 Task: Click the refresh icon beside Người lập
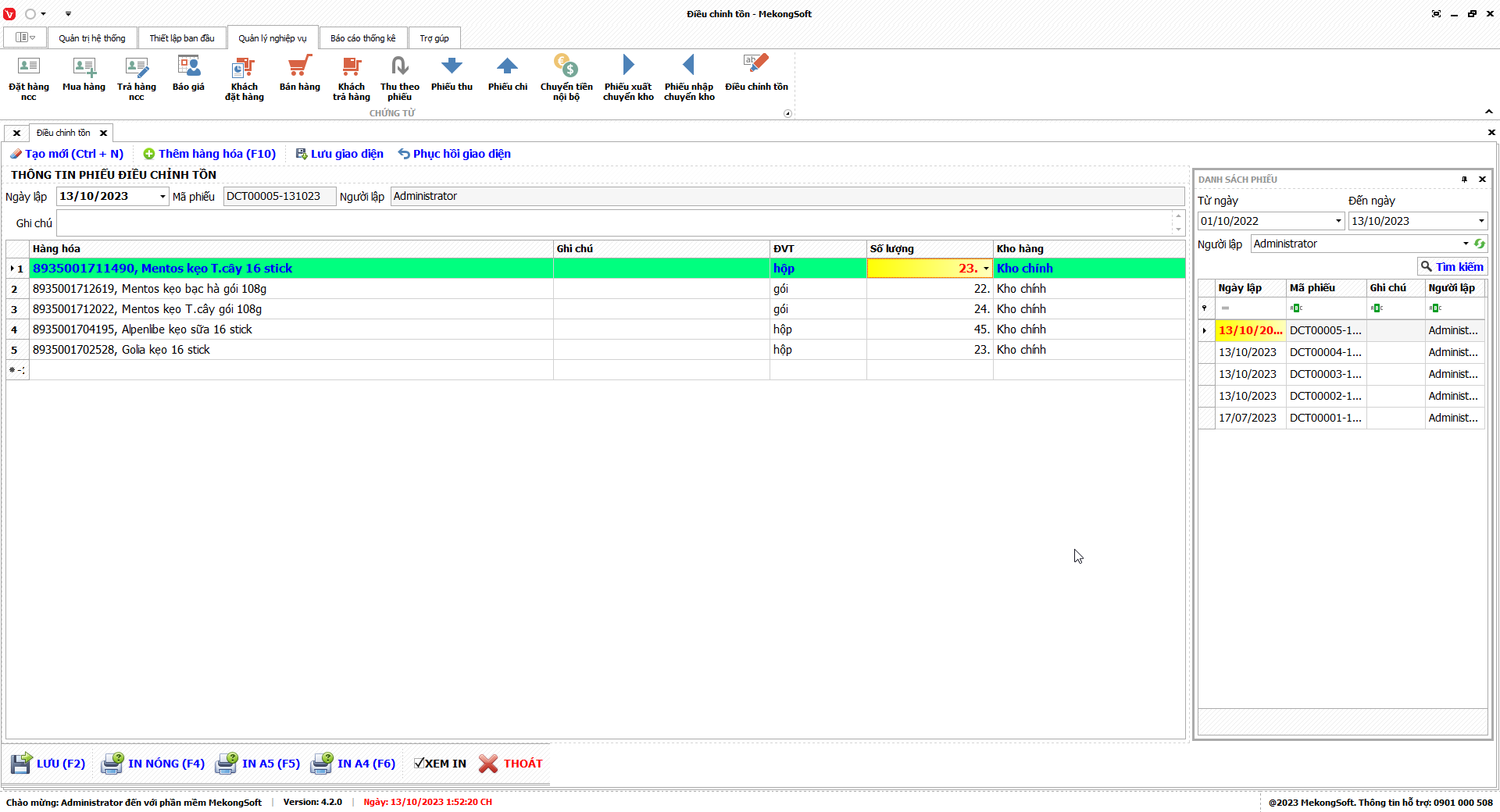[1479, 244]
